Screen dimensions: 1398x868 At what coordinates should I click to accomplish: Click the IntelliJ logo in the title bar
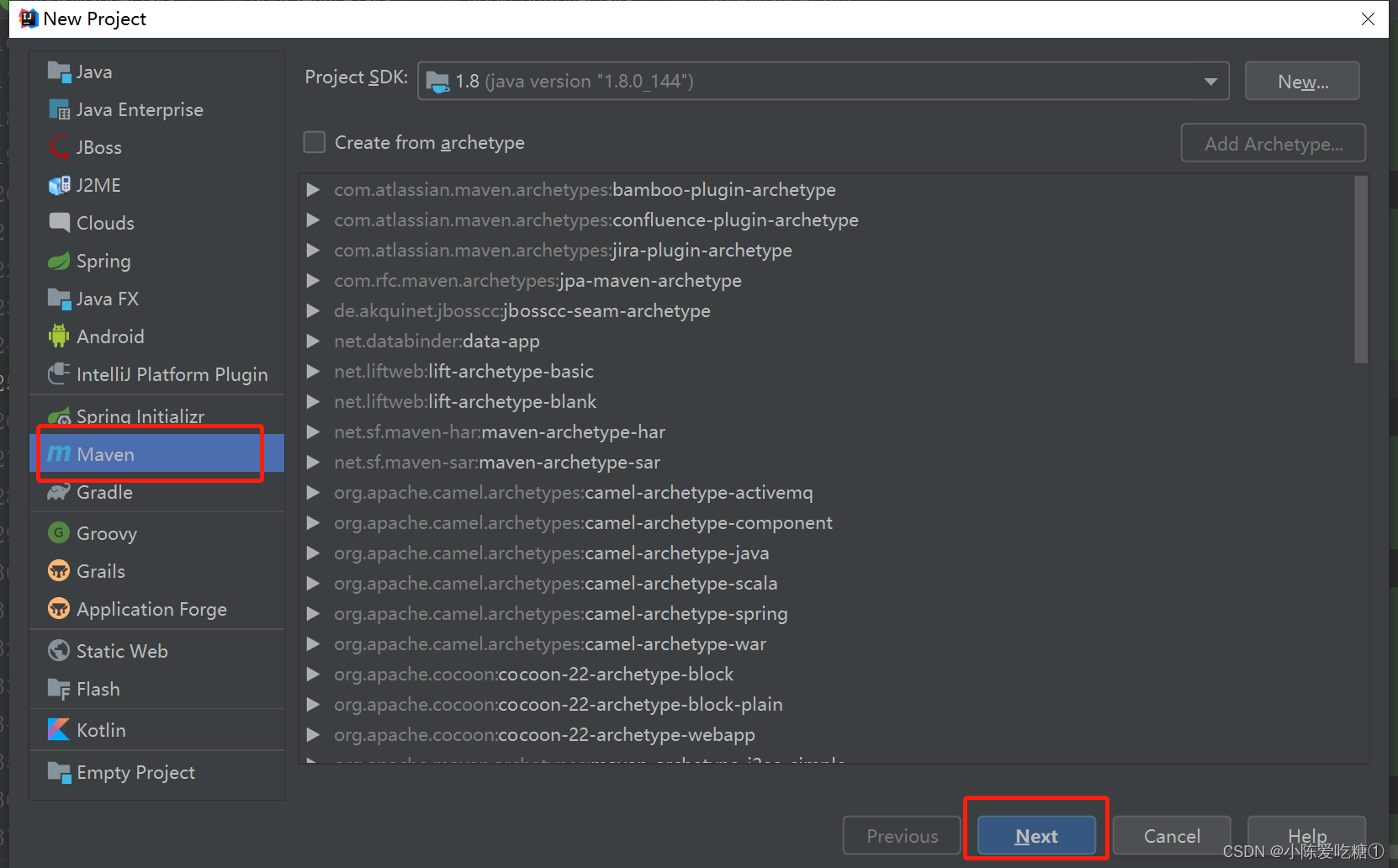[x=28, y=19]
